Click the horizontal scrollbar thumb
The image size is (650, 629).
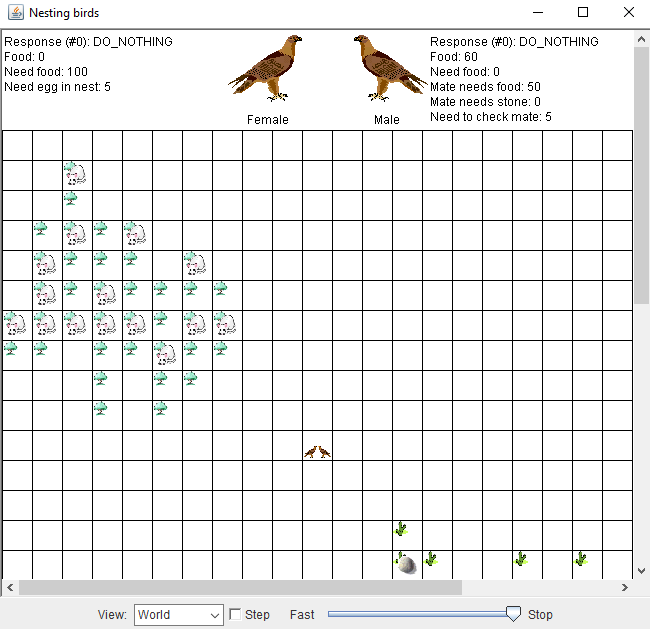coord(310,588)
